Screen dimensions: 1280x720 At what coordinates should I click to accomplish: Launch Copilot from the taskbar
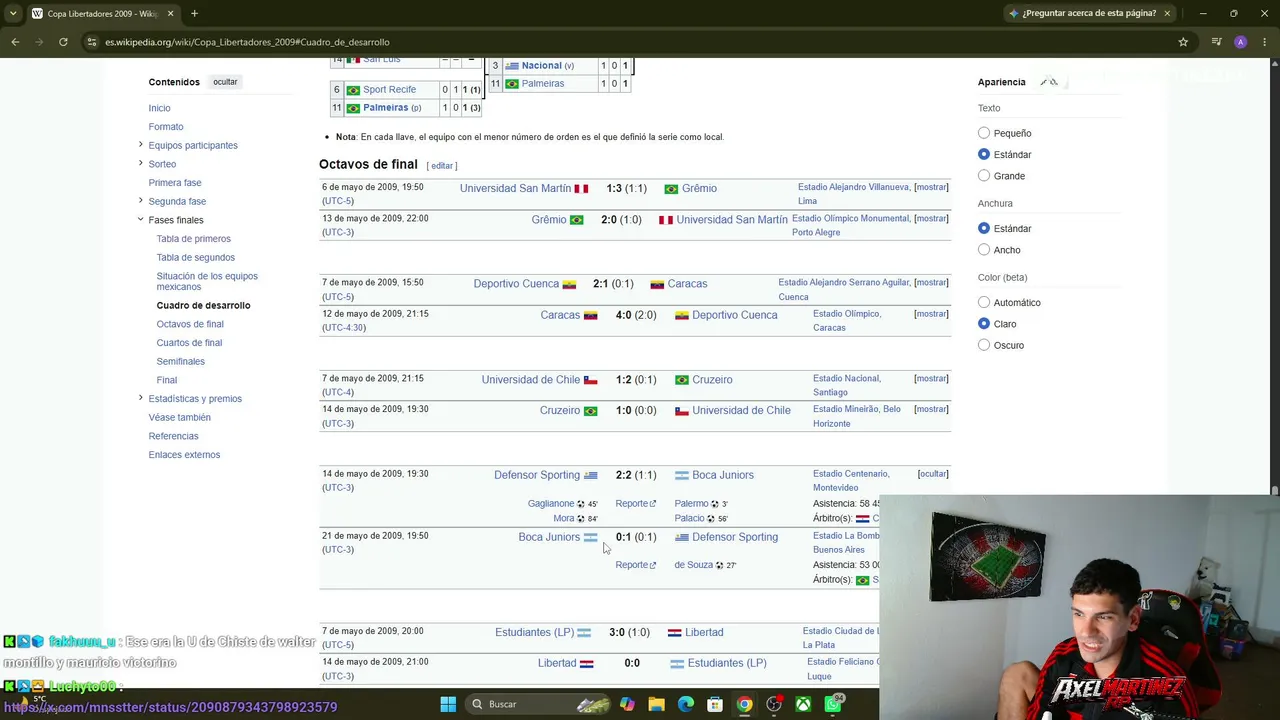pyautogui.click(x=627, y=704)
